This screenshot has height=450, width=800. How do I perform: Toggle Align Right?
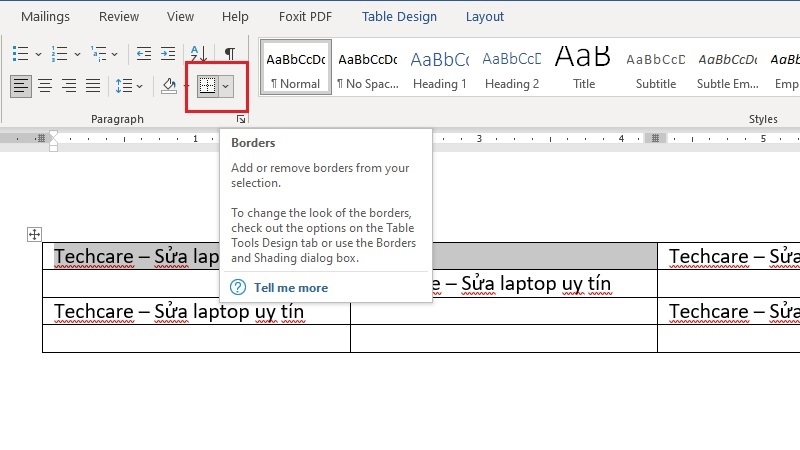tap(69, 86)
